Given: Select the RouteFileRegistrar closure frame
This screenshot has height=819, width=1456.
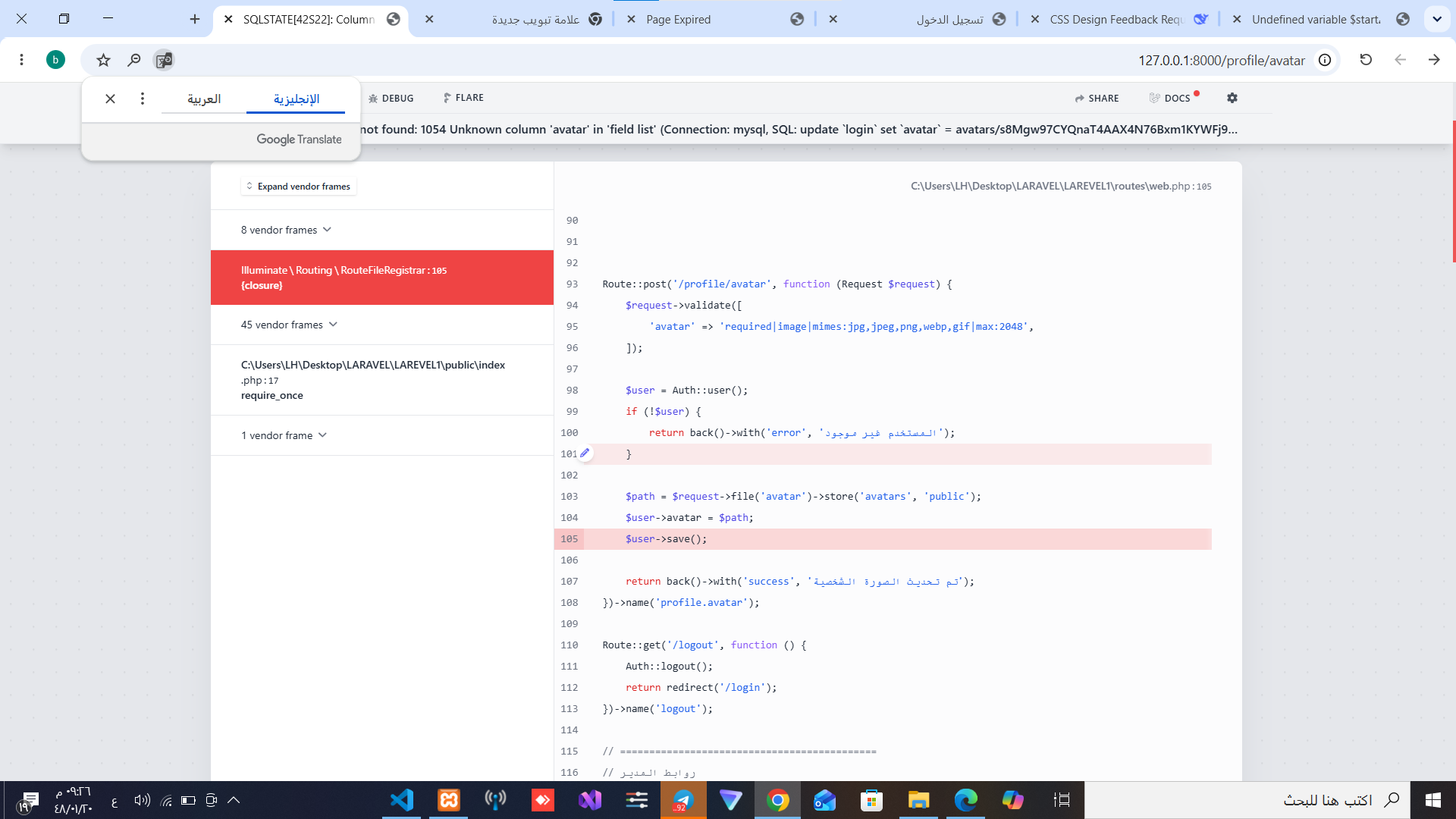Looking at the screenshot, I should [x=382, y=278].
